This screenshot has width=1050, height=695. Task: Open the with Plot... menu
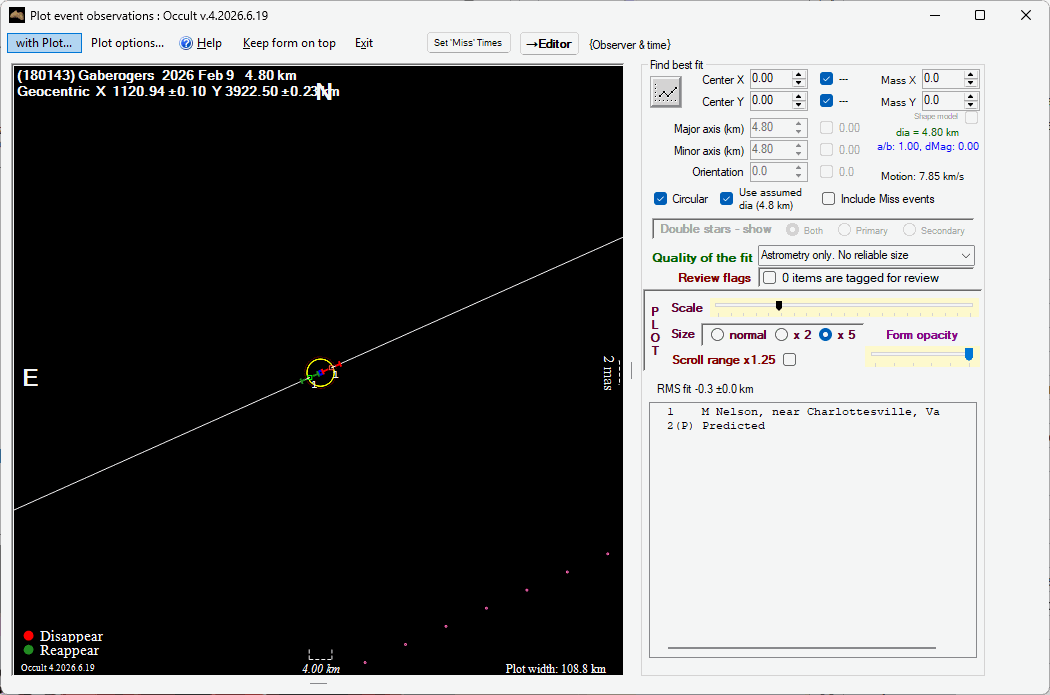click(x=44, y=43)
